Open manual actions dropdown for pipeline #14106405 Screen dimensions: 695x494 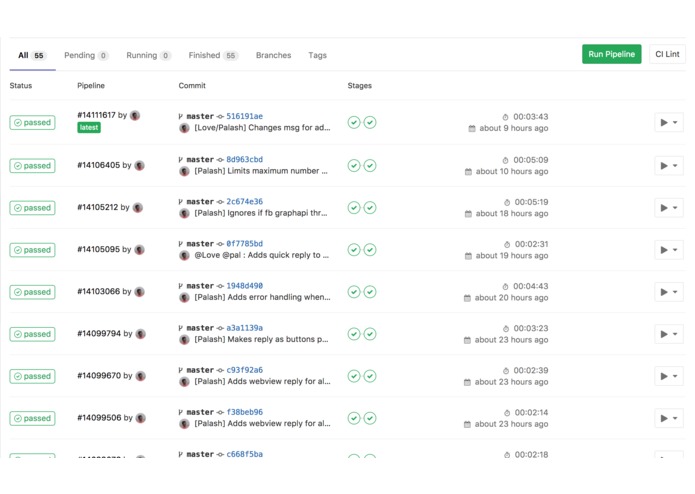coord(669,166)
